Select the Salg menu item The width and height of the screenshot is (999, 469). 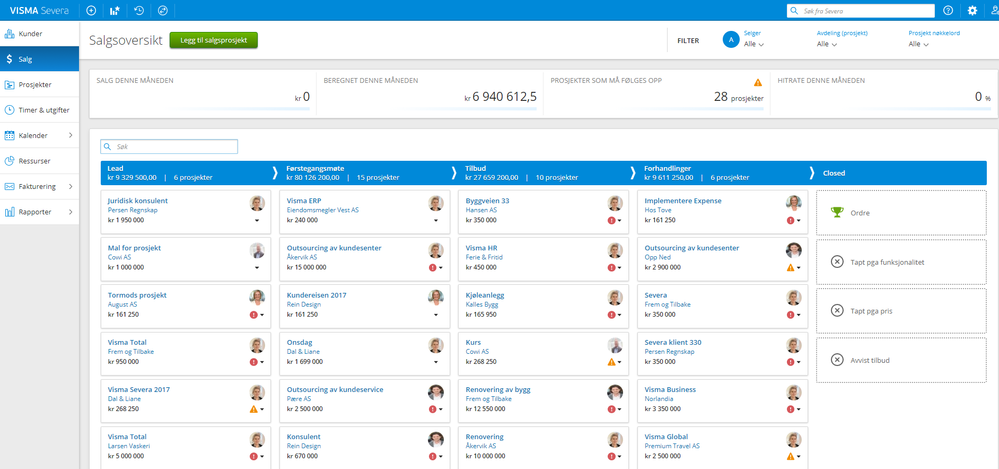(x=40, y=59)
